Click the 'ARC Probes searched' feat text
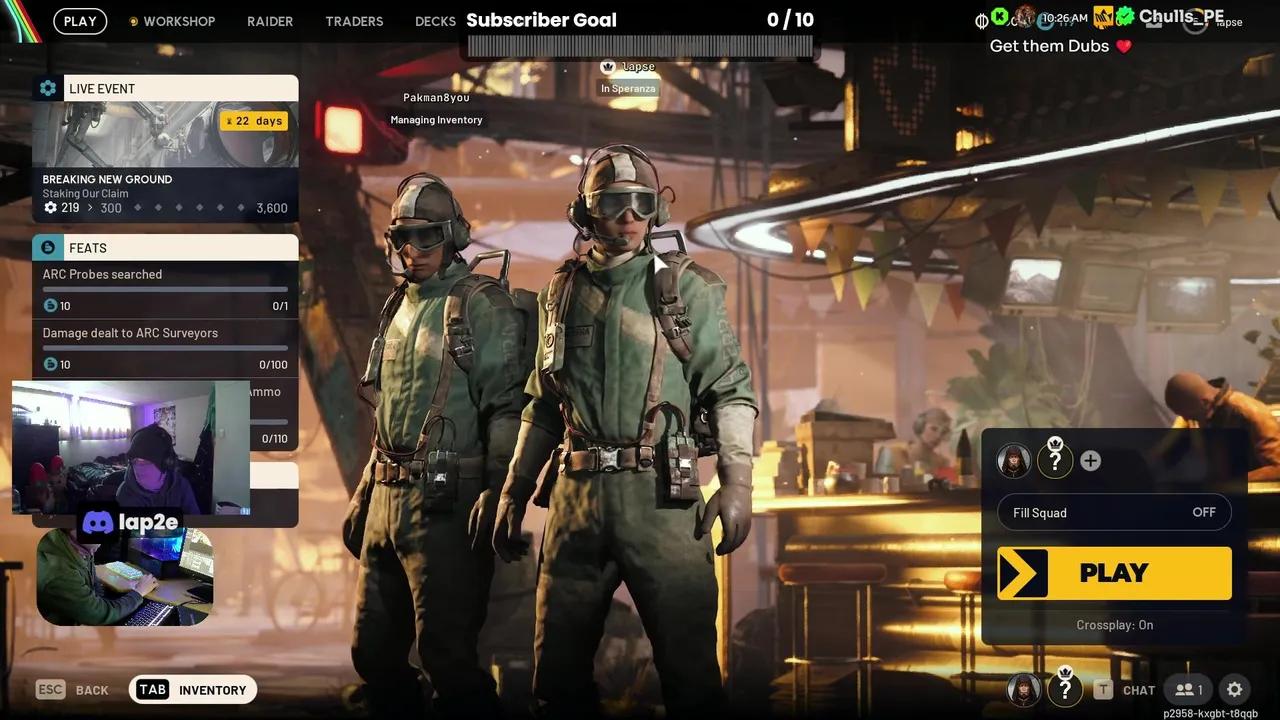1280x720 pixels. pos(102,274)
